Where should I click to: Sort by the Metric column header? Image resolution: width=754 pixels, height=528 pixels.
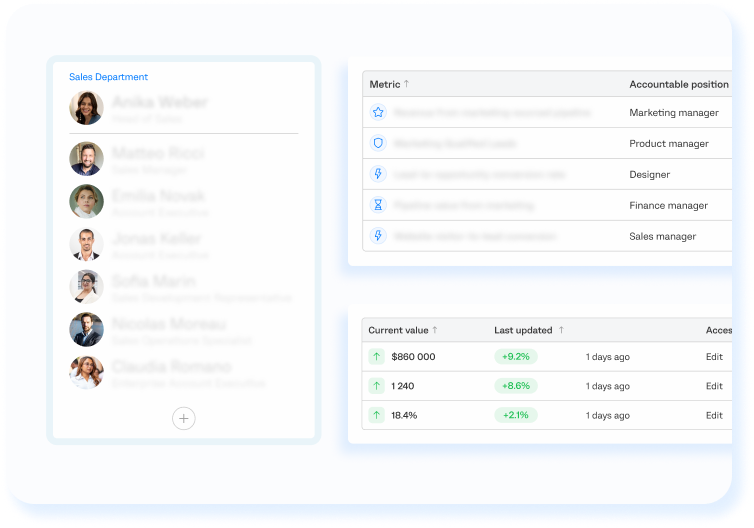389,84
